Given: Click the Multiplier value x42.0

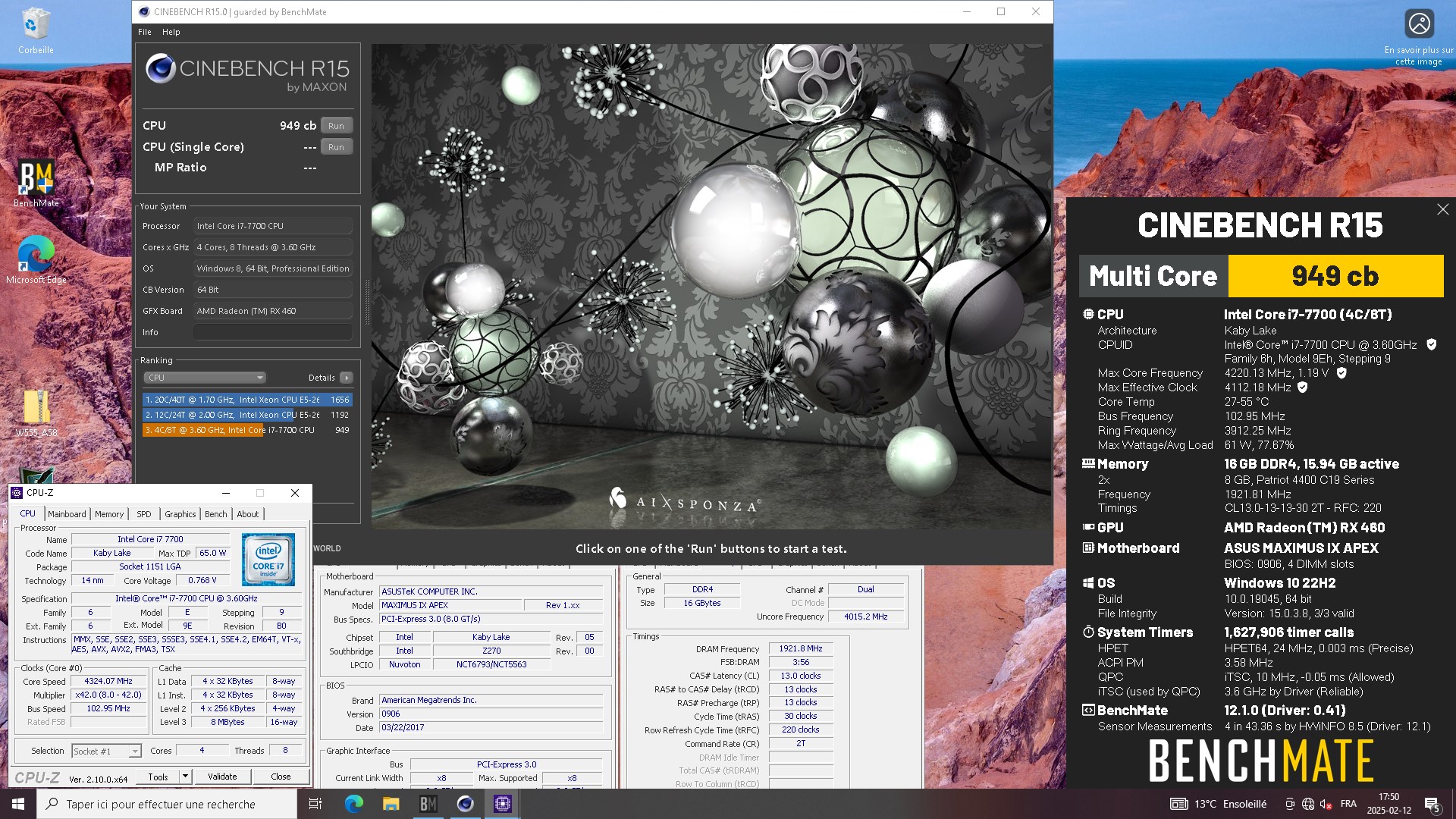Looking at the screenshot, I should [x=108, y=695].
